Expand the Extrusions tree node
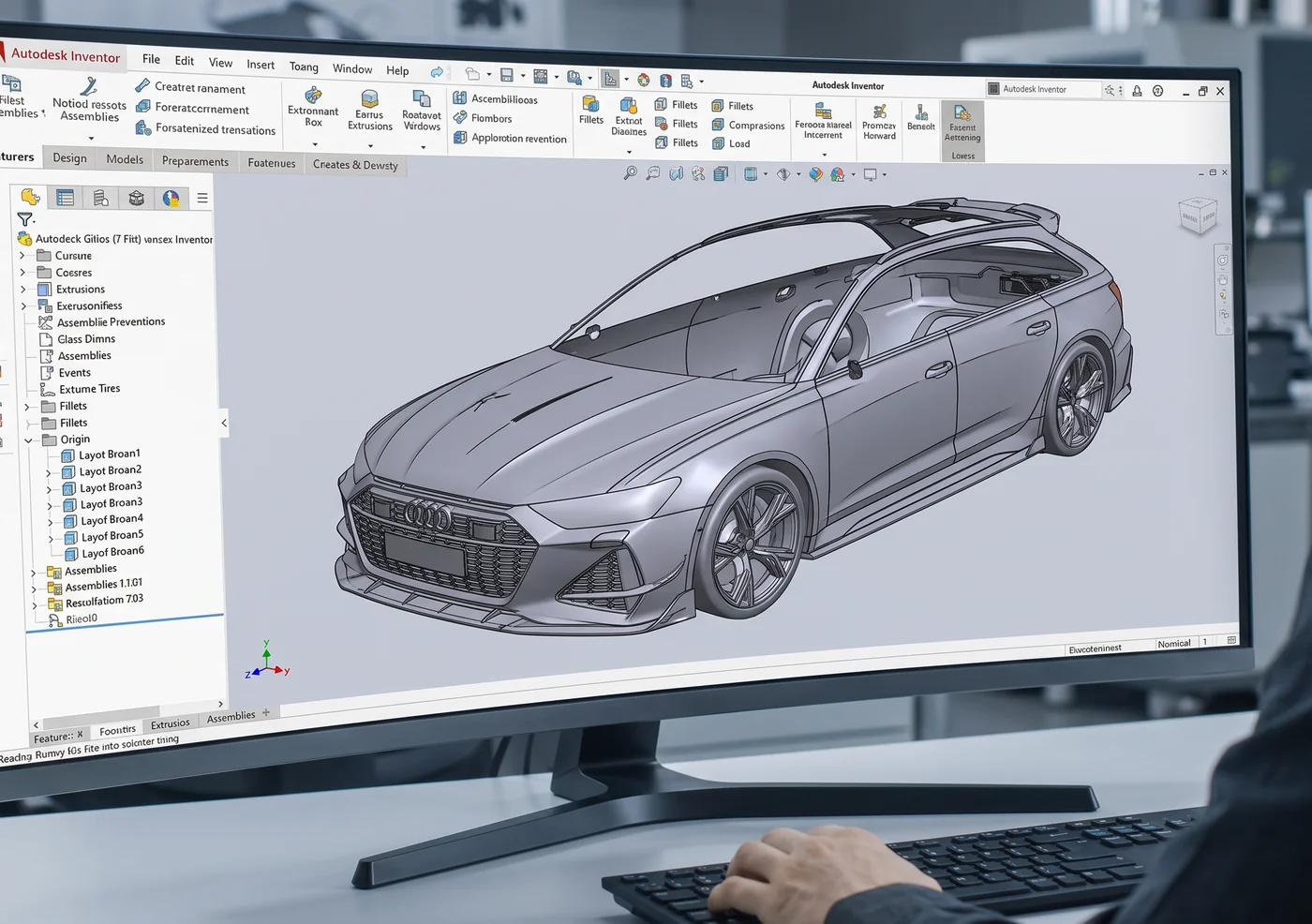 coord(22,289)
